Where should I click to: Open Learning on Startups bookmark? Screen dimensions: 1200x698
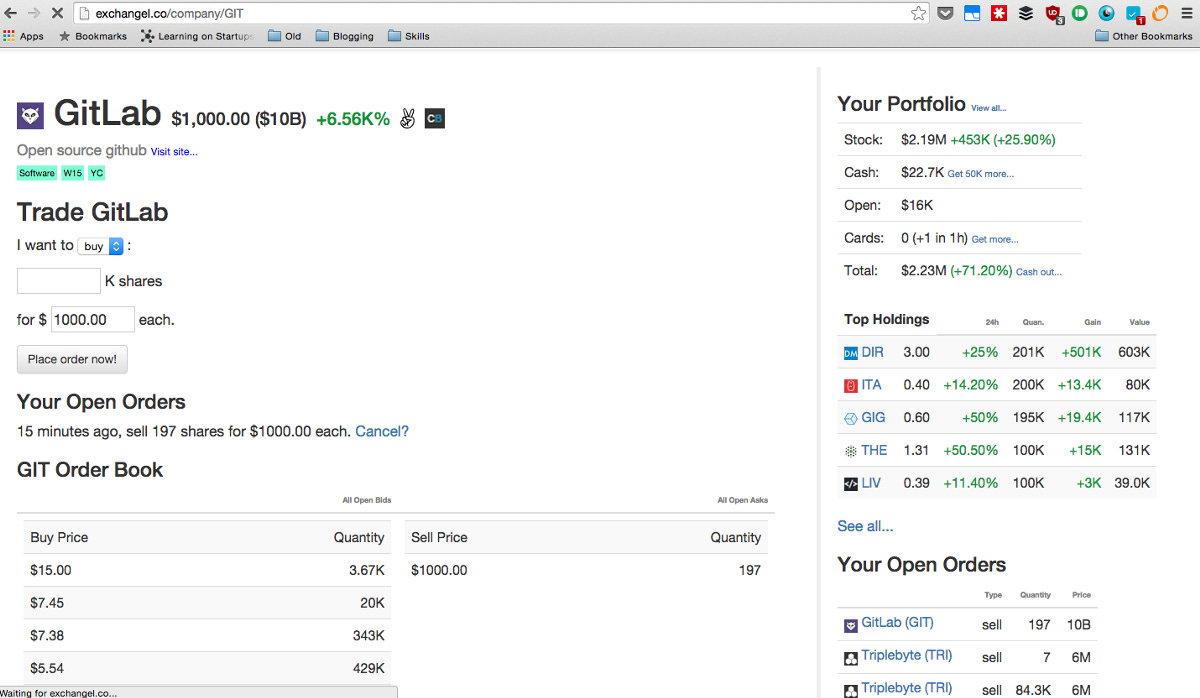pyautogui.click(x=198, y=36)
